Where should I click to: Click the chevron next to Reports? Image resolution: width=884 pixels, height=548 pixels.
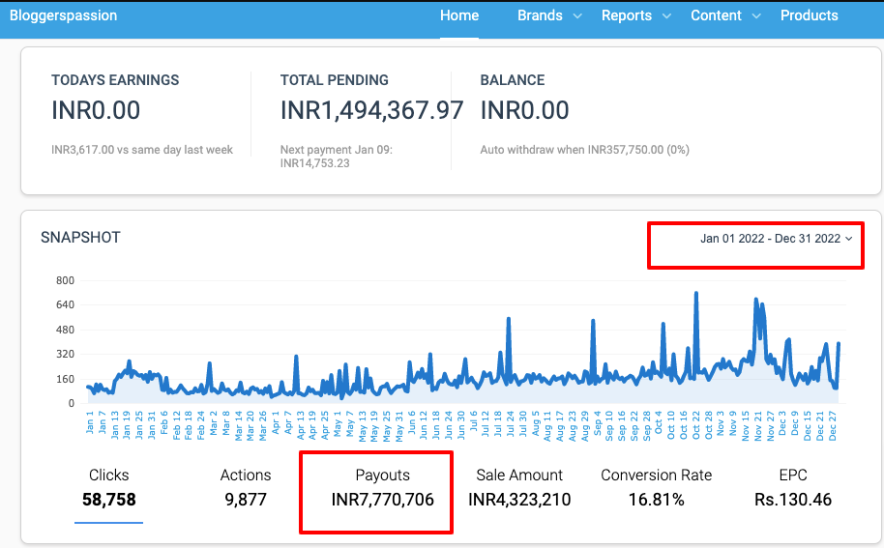[666, 17]
